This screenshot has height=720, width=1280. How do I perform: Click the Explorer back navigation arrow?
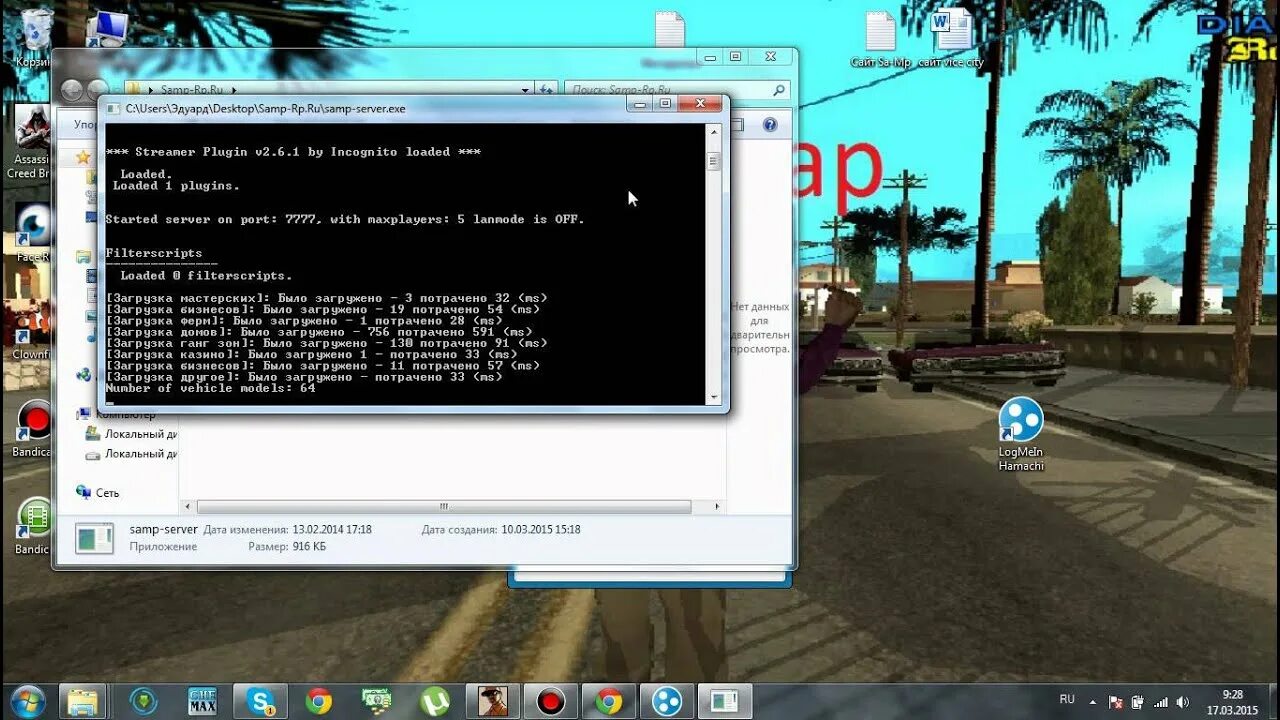point(72,90)
